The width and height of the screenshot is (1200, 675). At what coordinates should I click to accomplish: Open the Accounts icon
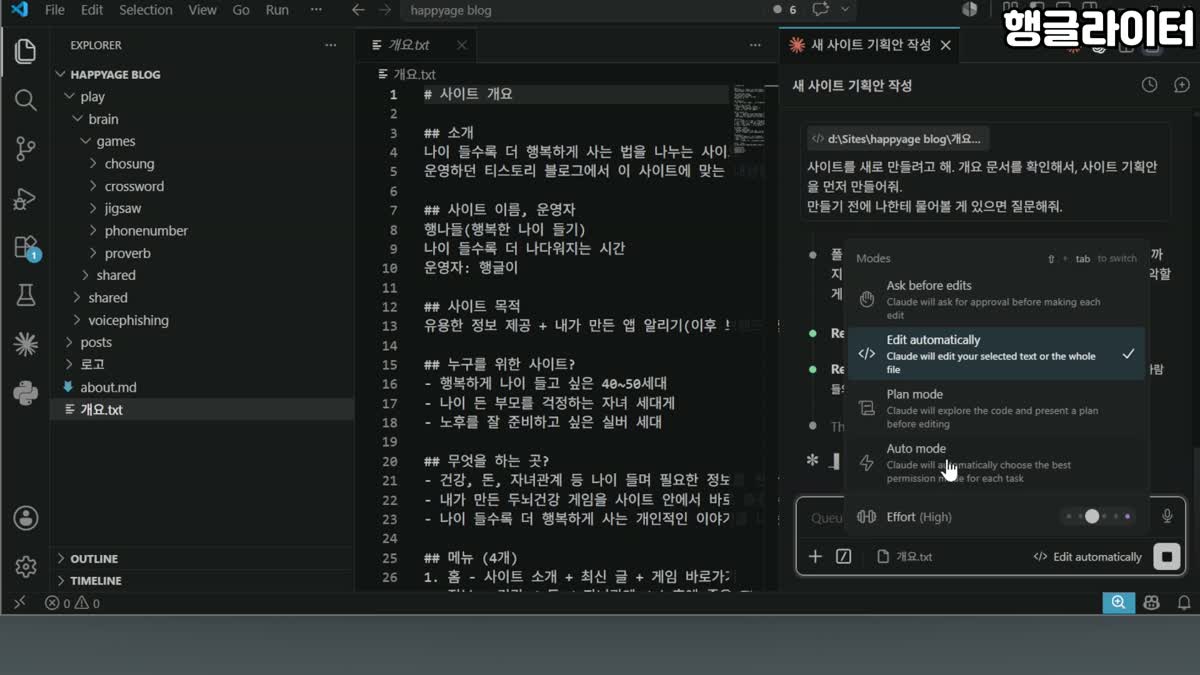pyautogui.click(x=25, y=518)
